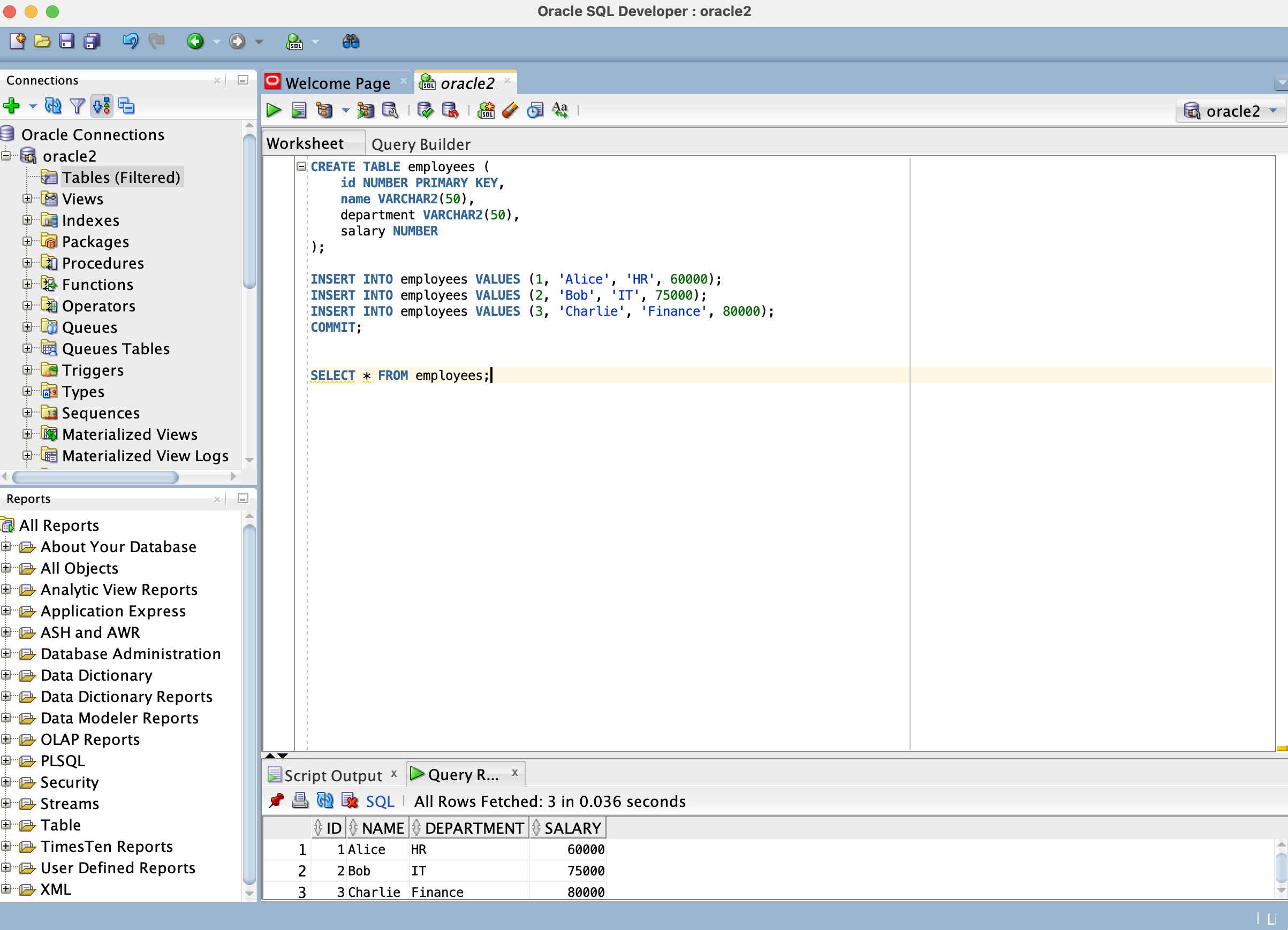Click the Unshared SQL Worksheet icon
The height and width of the screenshot is (930, 1288).
(x=486, y=110)
